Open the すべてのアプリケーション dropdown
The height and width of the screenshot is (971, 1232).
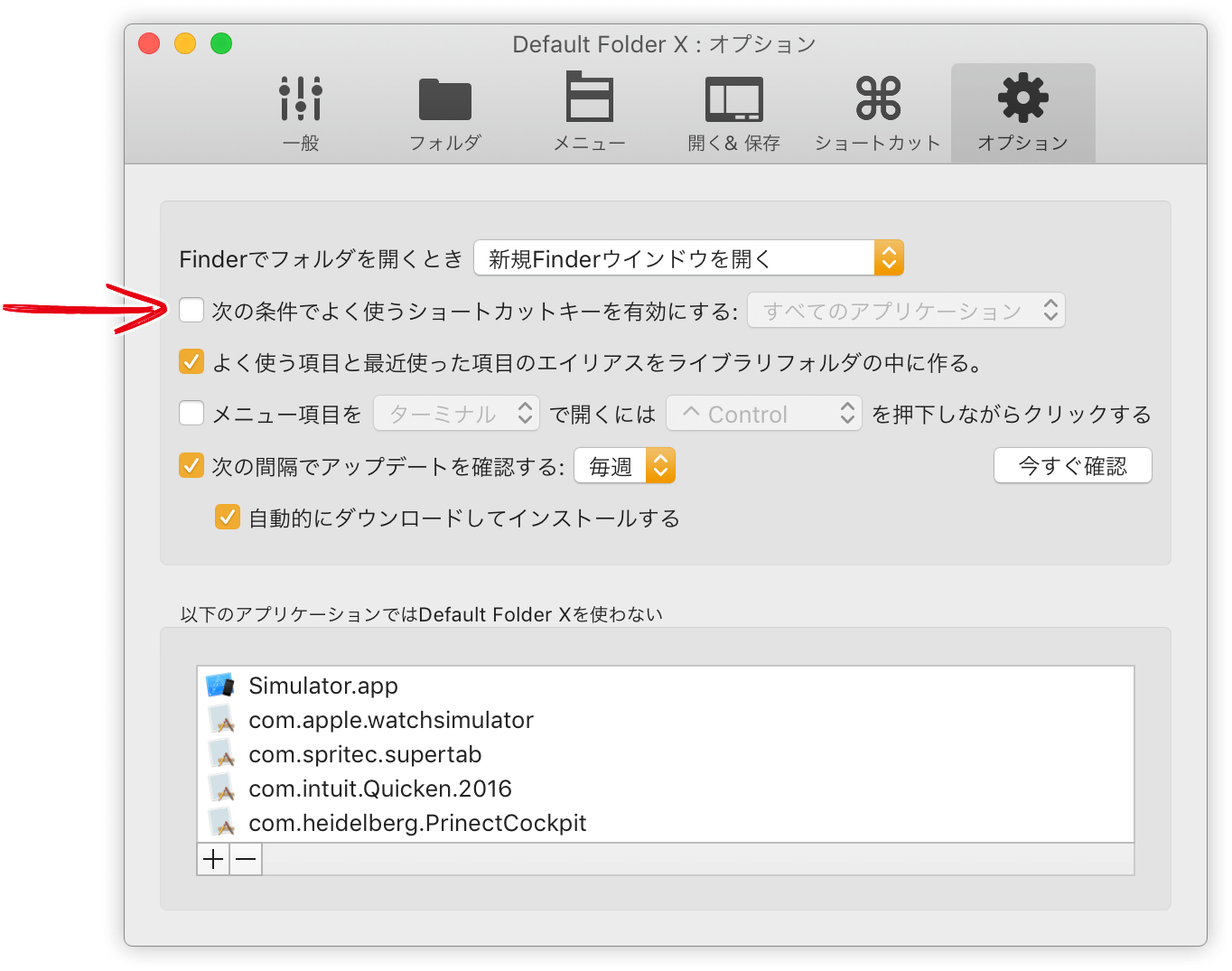[906, 311]
